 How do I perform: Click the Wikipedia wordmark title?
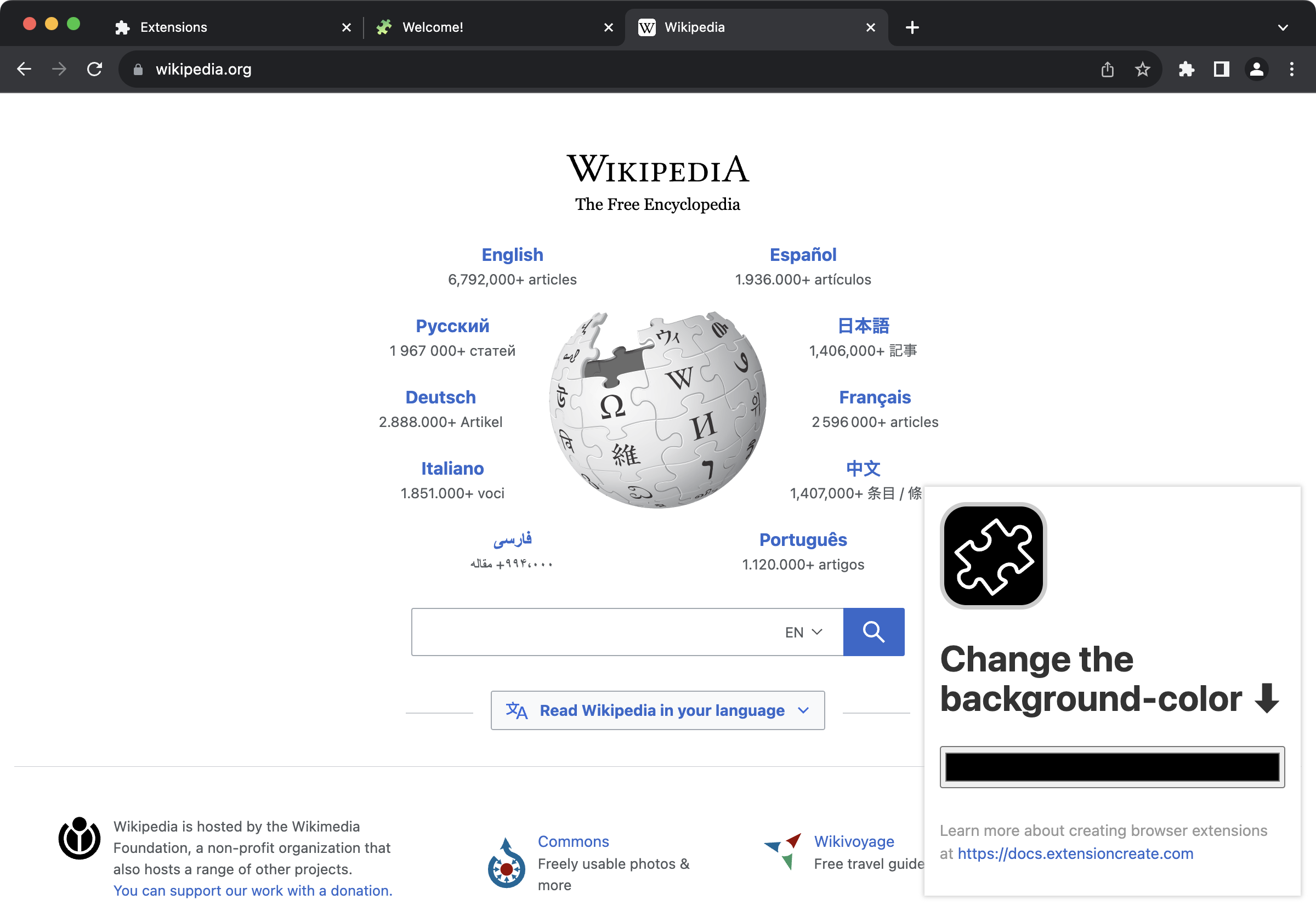click(657, 169)
